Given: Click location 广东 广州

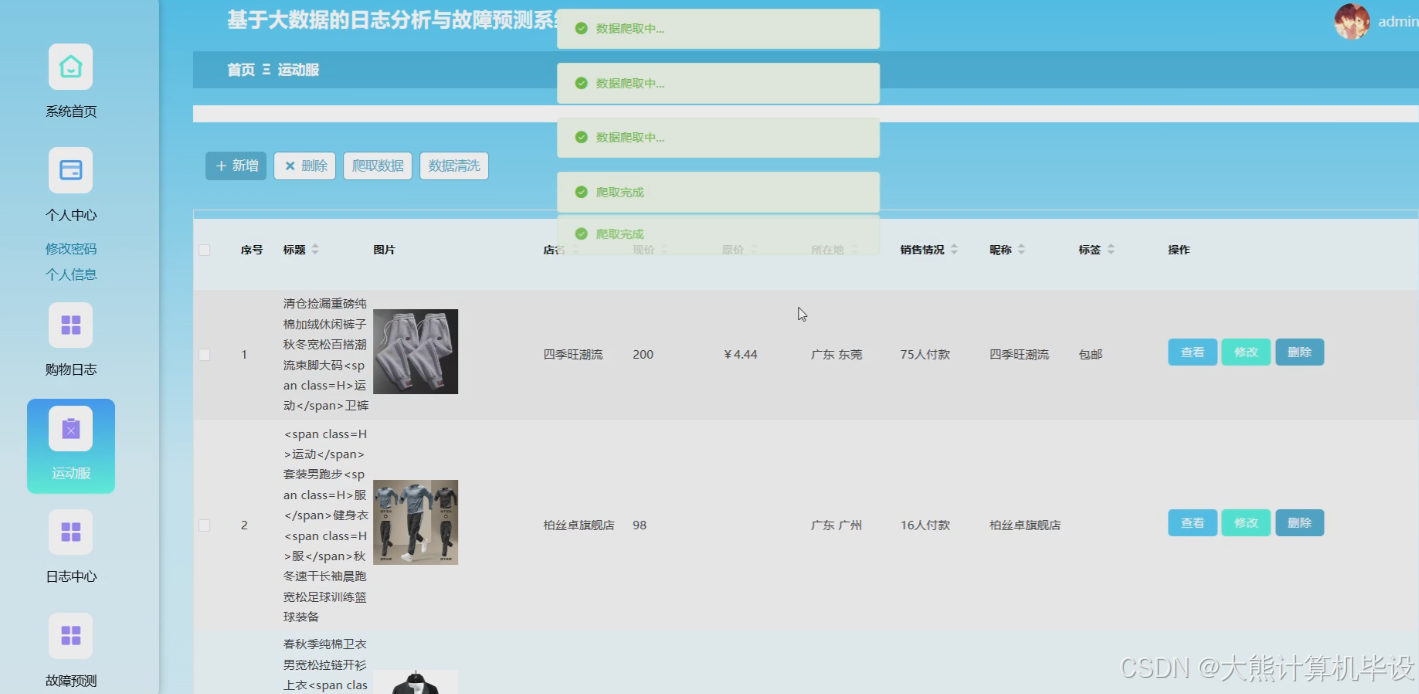Looking at the screenshot, I should pos(836,525).
